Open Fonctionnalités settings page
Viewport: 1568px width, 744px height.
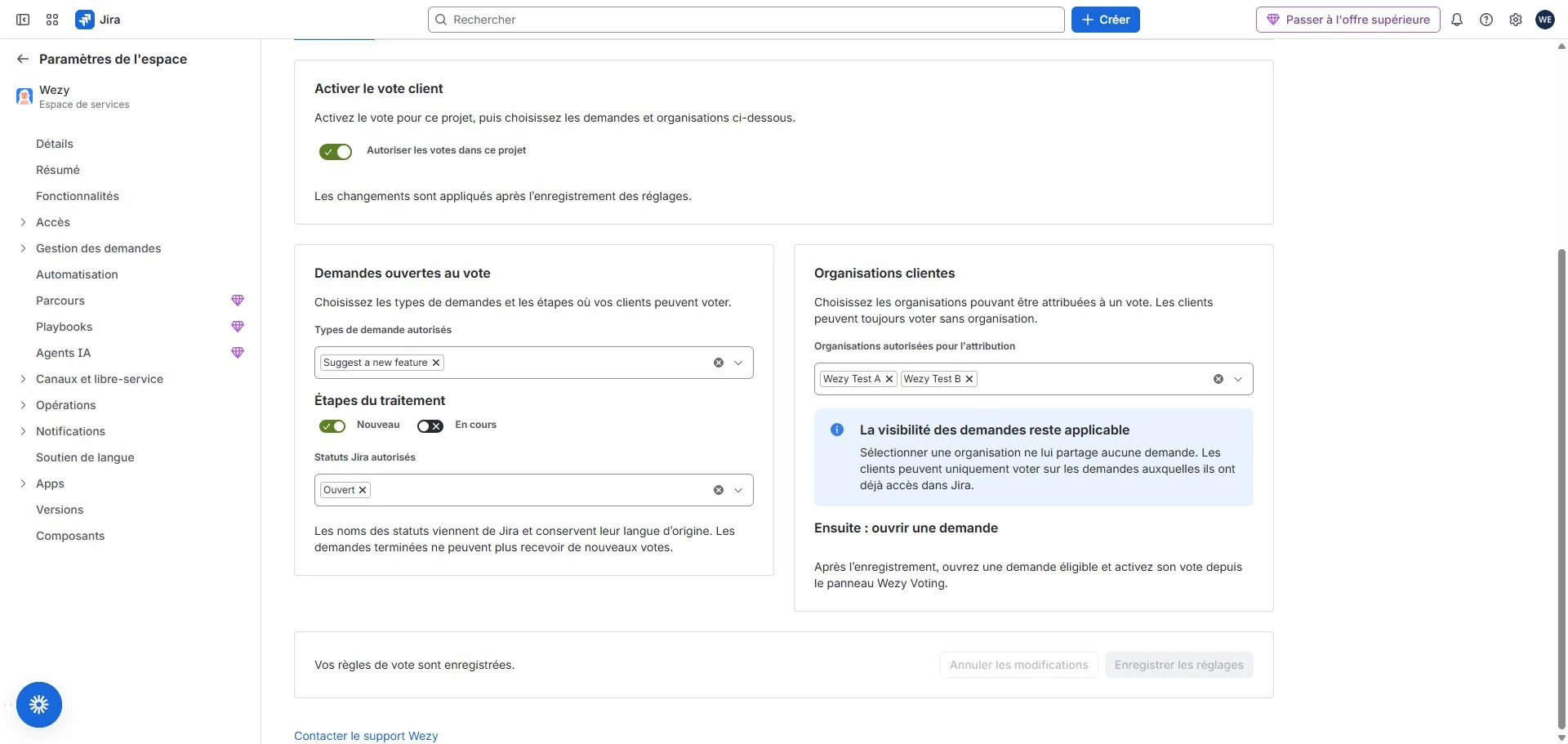point(78,196)
